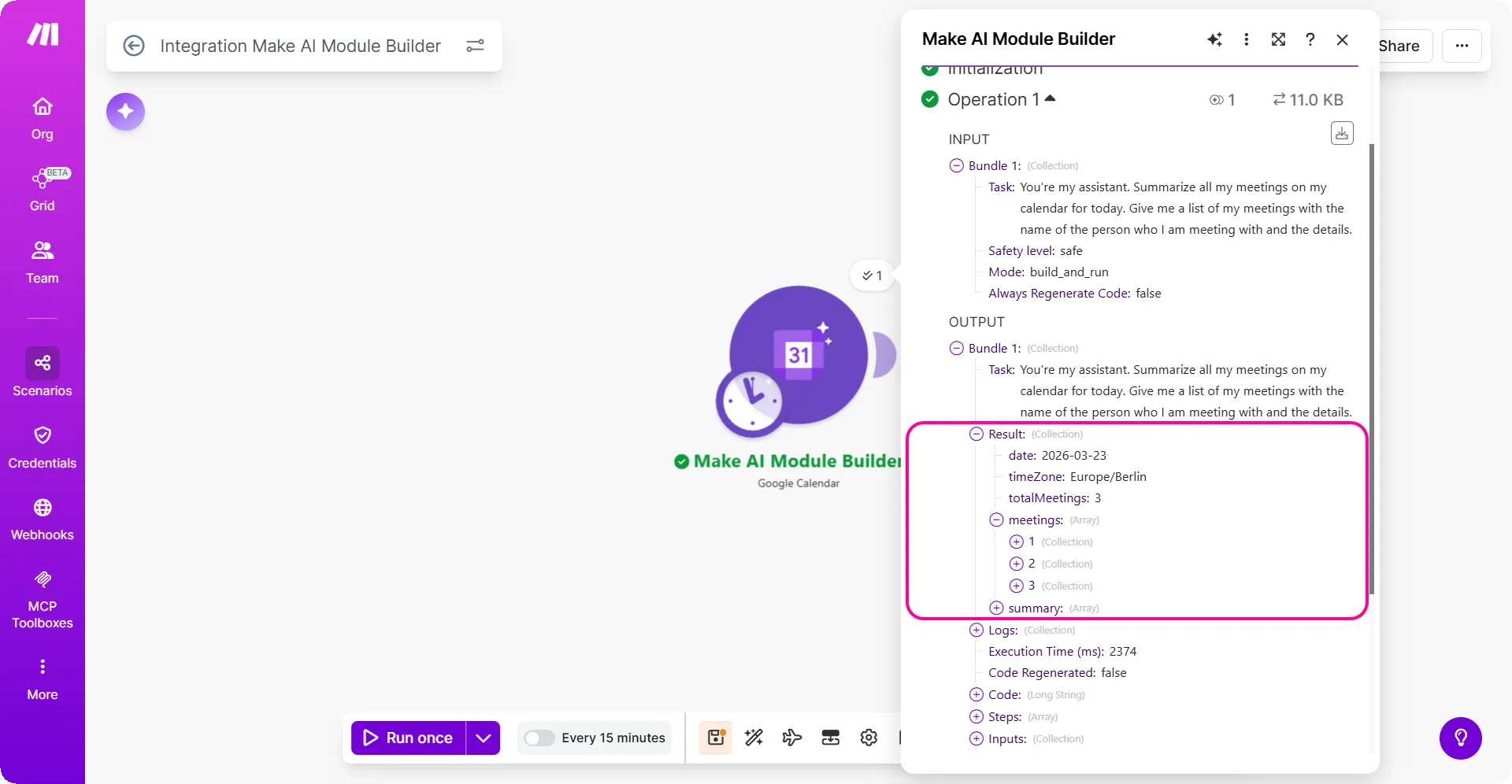The width and height of the screenshot is (1512, 784).
Task: Click the AI sparkle icon in panel header
Action: coord(1214,39)
